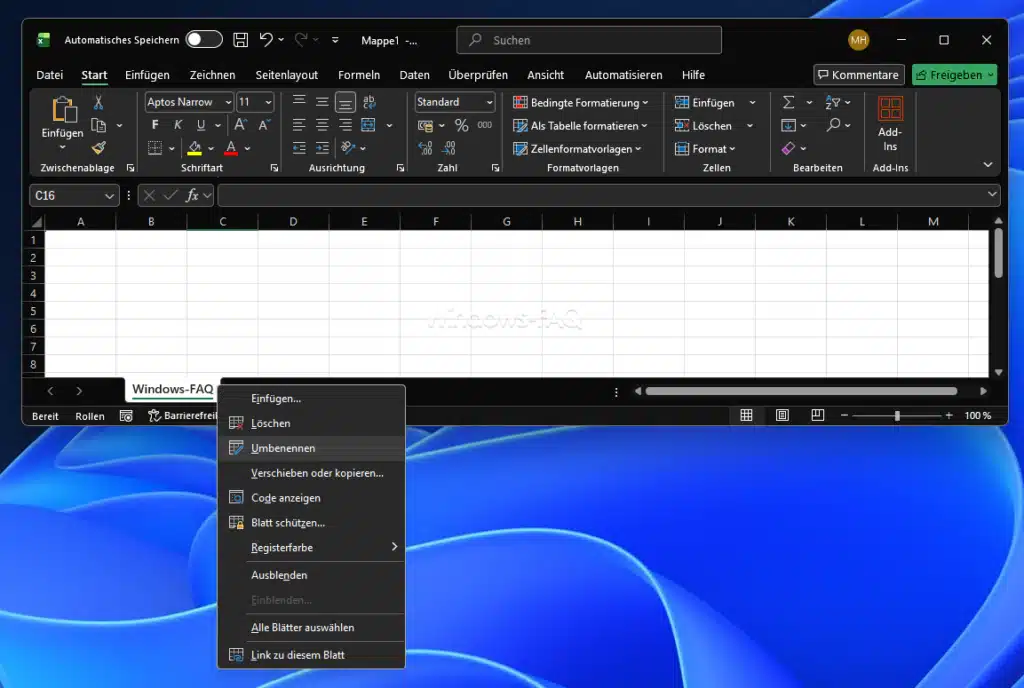Click the thousands separator 000 icon
Viewport: 1024px width, 688px height.
485,125
